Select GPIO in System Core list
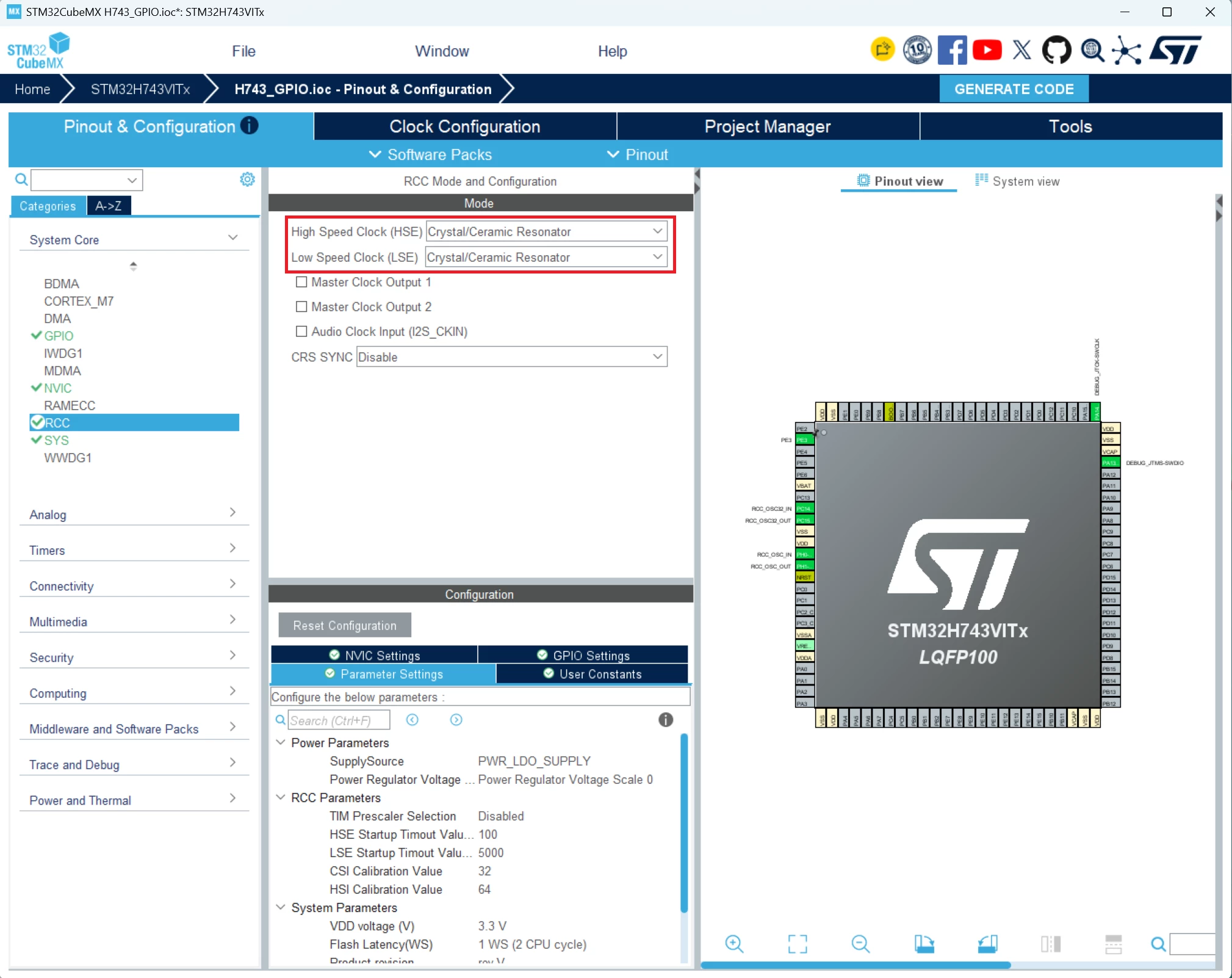This screenshot has width=1232, height=978. pos(58,336)
